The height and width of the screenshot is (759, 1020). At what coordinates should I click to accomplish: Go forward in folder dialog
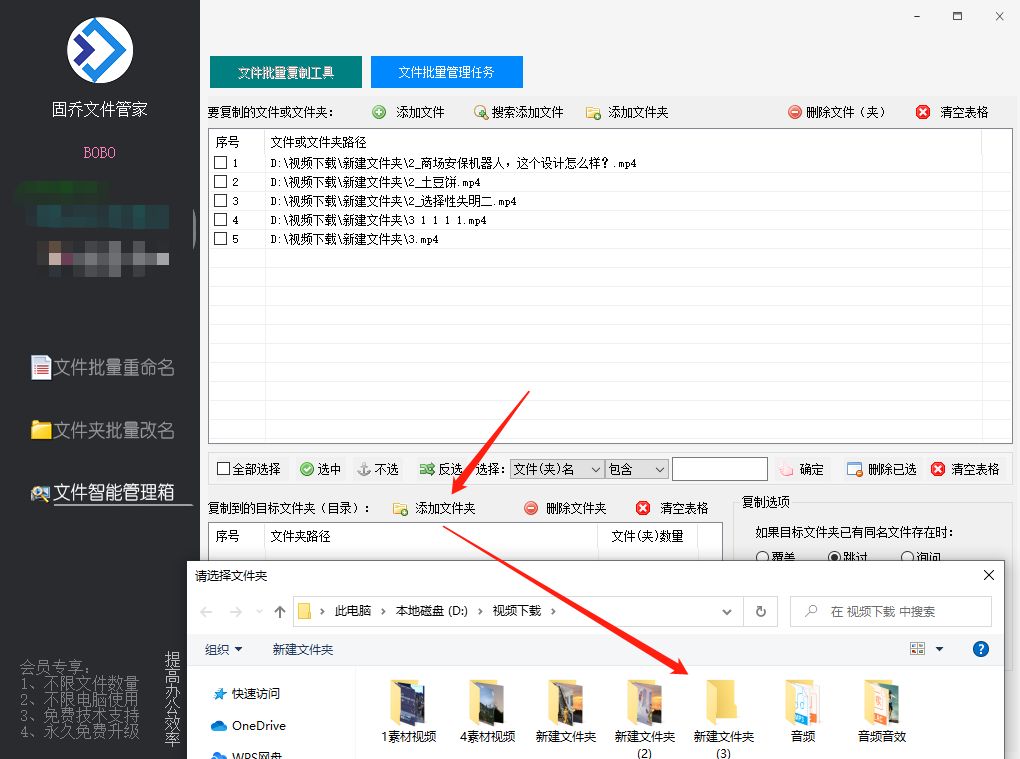[236, 611]
